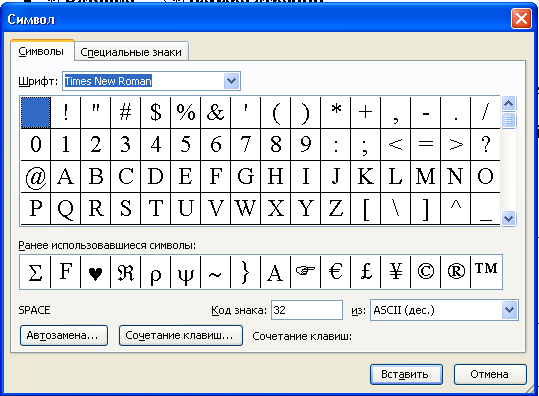Pick the rho recently used symbol
This screenshot has width=539, height=396.
point(156,272)
